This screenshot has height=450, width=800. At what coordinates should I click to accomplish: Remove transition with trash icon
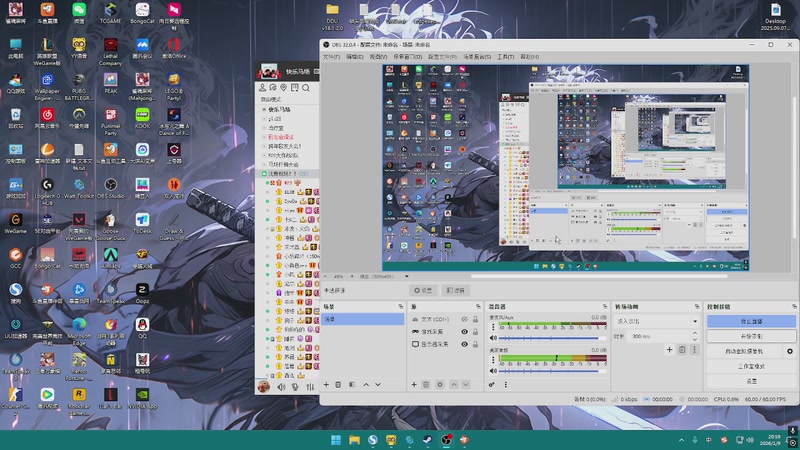pyautogui.click(x=682, y=349)
